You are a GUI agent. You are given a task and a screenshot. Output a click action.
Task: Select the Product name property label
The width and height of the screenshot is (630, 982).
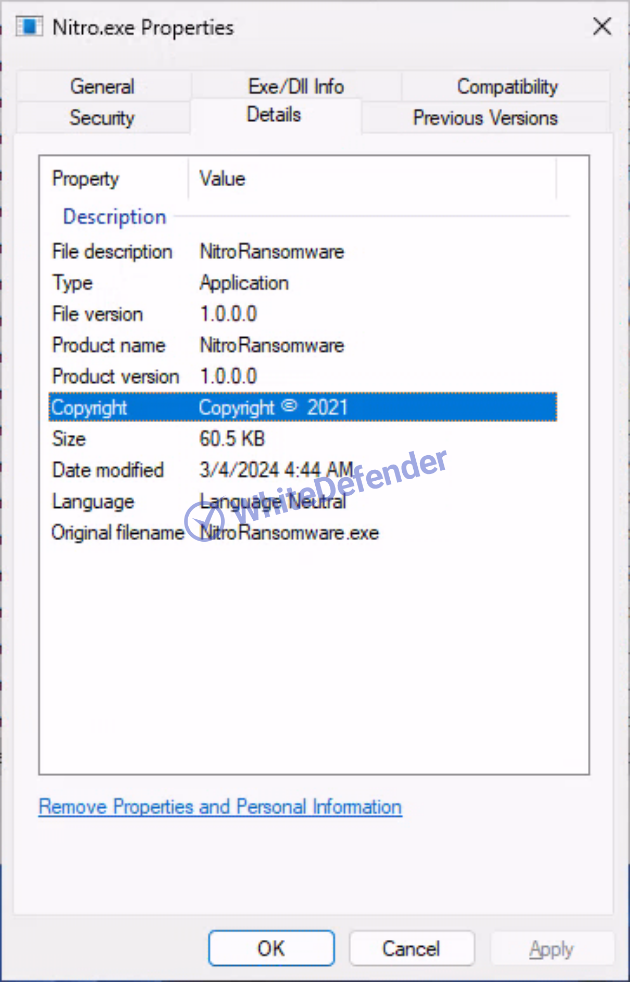coord(109,345)
